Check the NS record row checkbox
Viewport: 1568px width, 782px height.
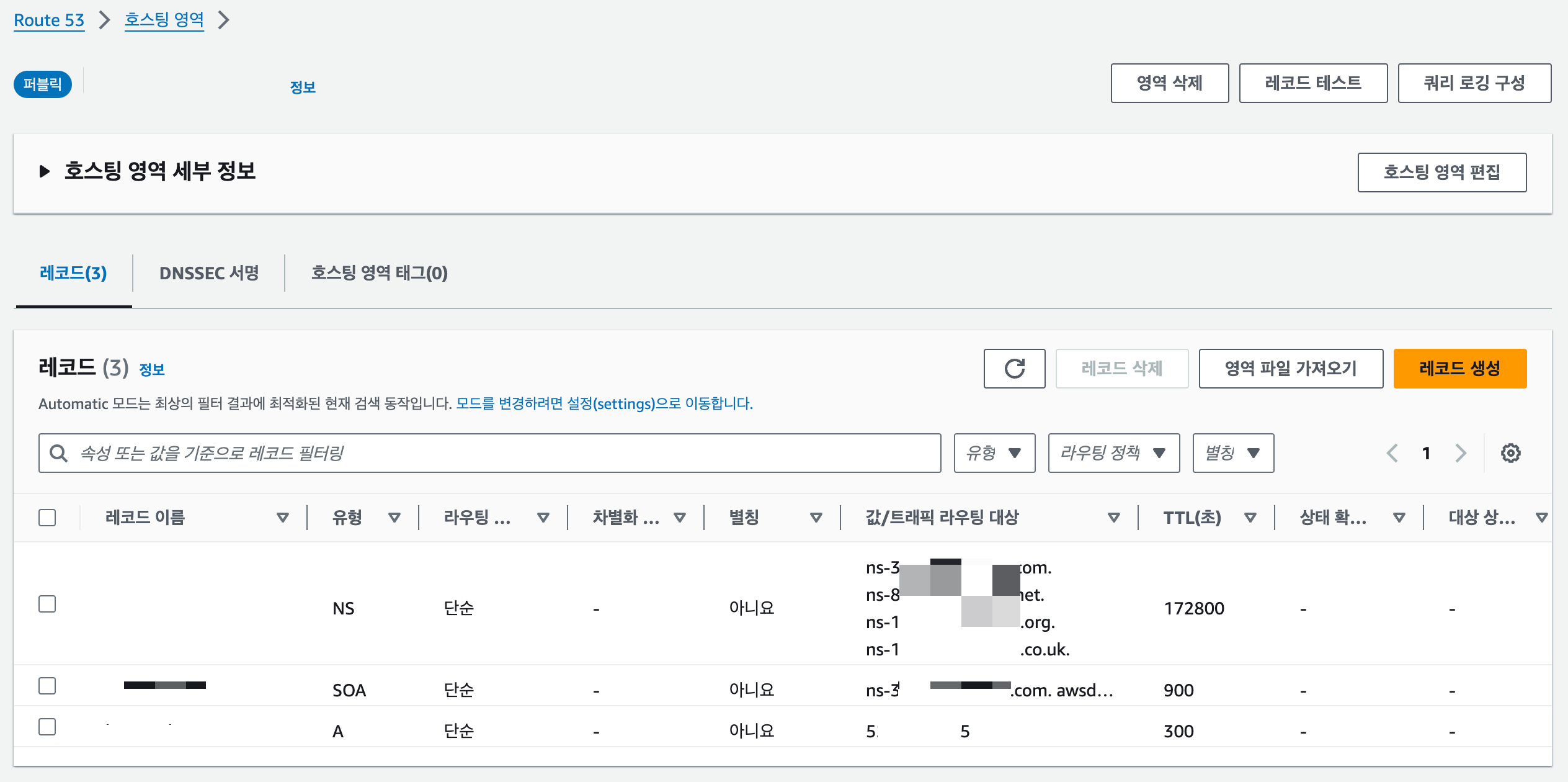point(47,604)
